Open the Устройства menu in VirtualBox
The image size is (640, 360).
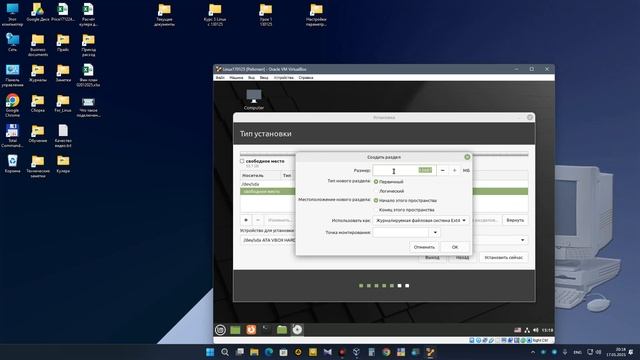284,78
